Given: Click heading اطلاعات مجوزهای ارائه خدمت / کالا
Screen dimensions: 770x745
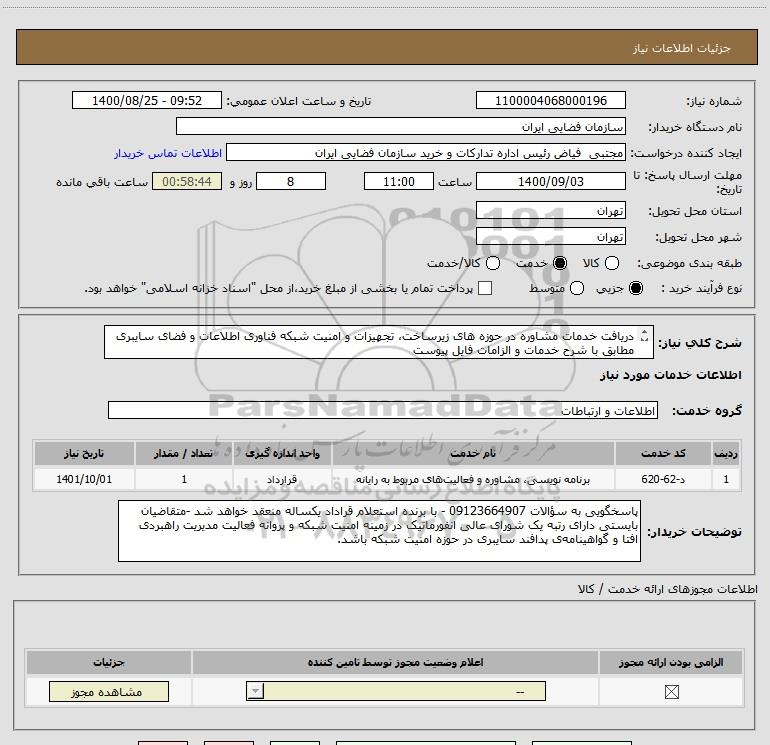Looking at the screenshot, I should [x=667, y=589].
